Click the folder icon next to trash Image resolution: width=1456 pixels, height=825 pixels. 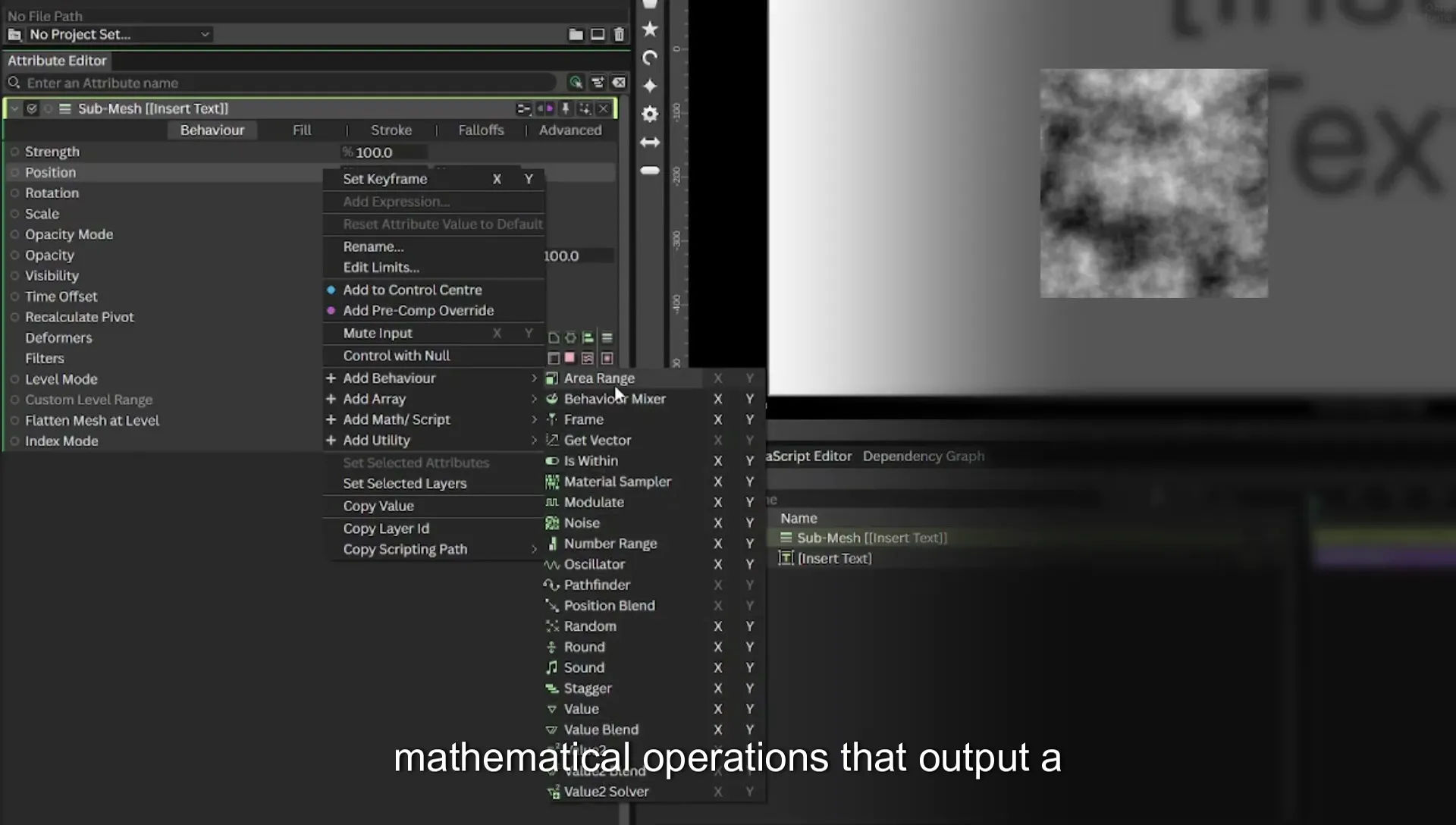(x=576, y=34)
